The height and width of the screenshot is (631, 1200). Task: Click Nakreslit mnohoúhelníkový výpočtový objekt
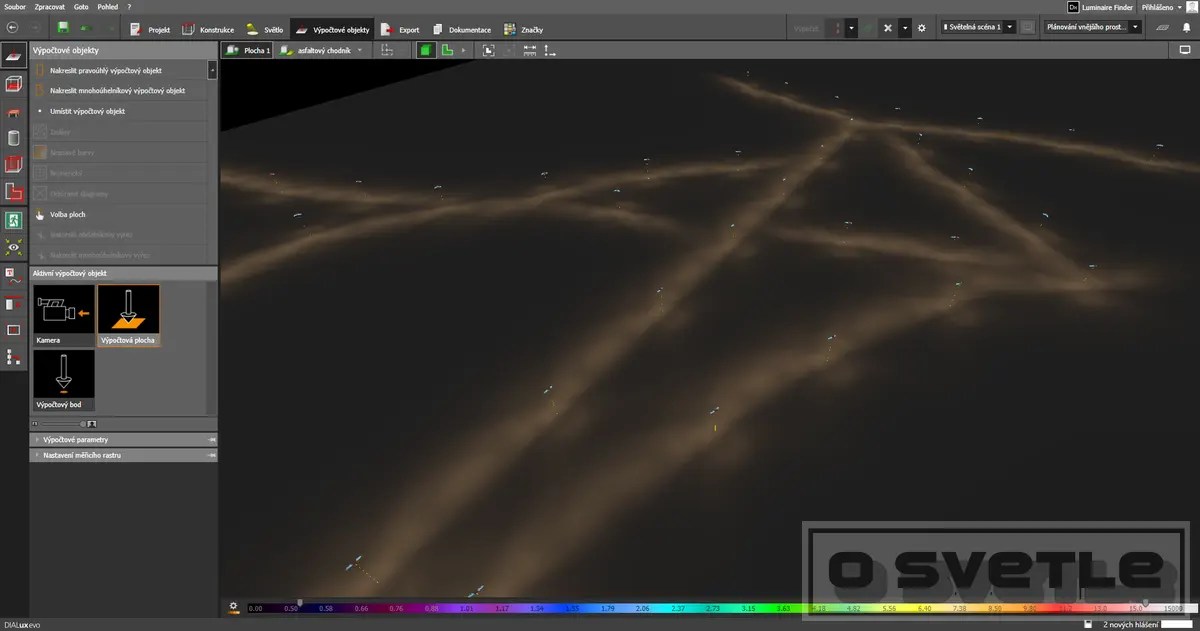[118, 91]
